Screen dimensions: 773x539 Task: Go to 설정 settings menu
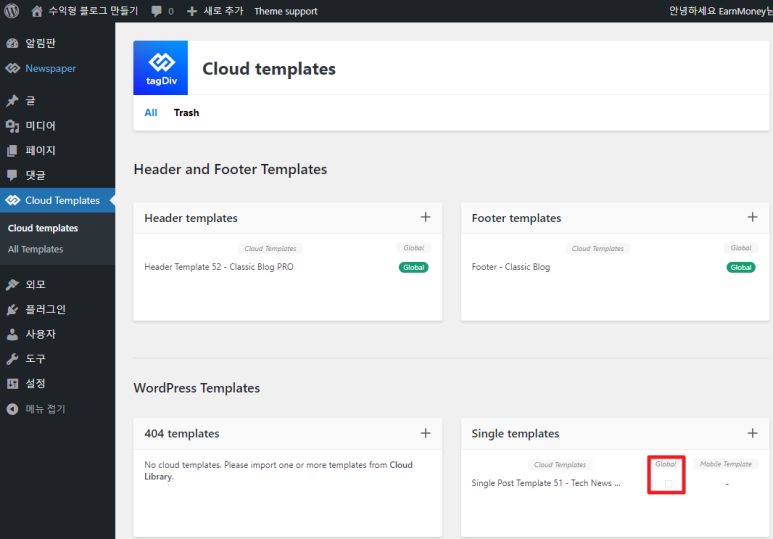[35, 384]
